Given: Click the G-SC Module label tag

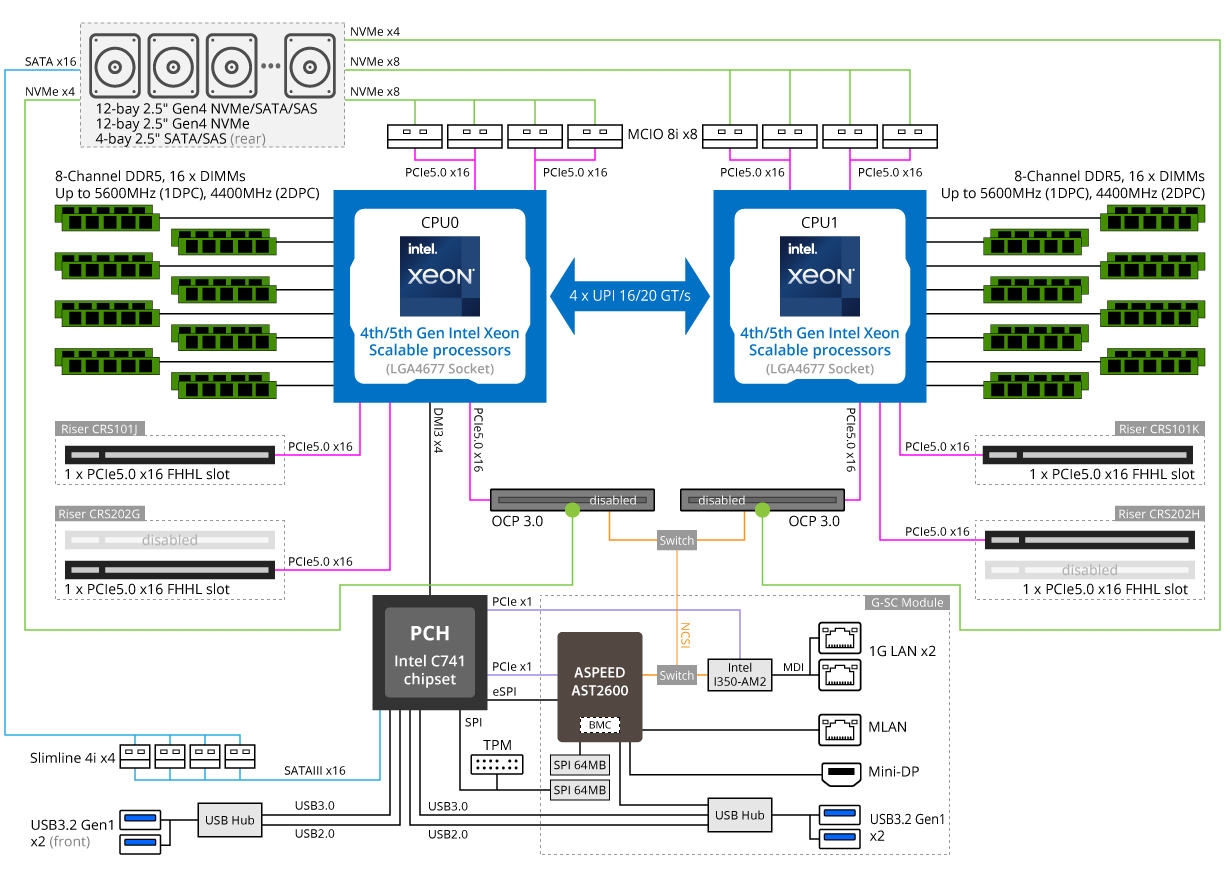Looking at the screenshot, I should (905, 603).
